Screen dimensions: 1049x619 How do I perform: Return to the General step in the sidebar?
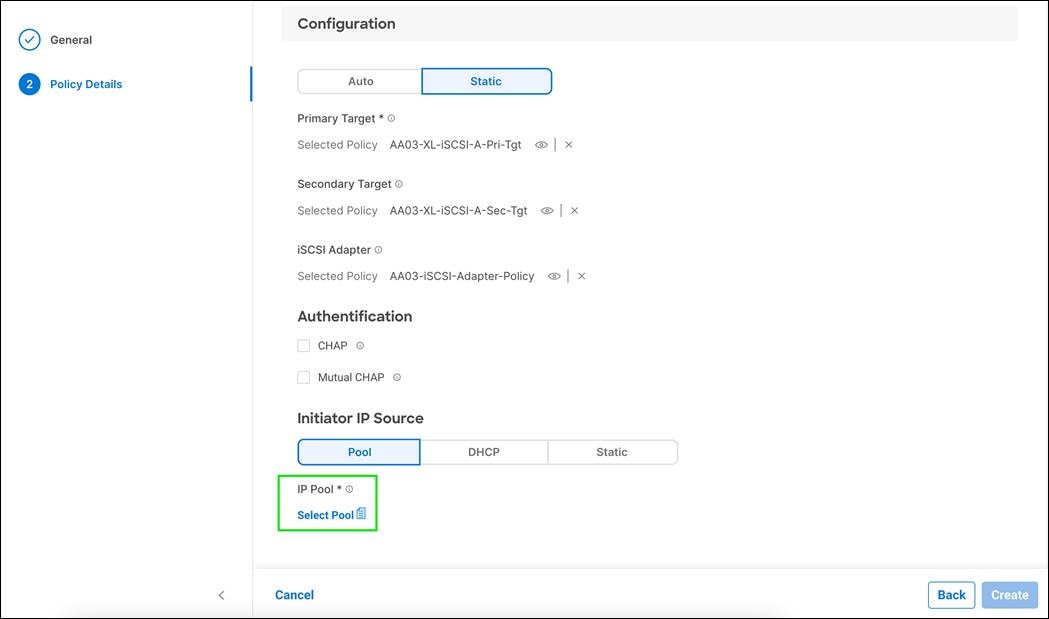click(x=69, y=39)
